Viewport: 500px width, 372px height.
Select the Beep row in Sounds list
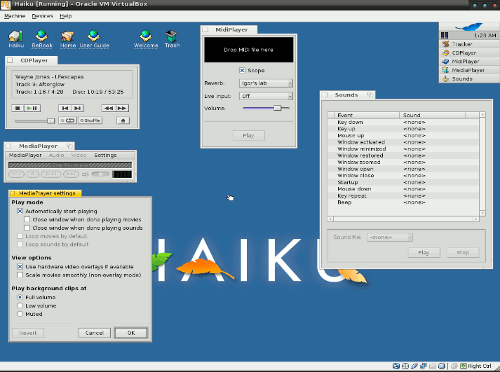(x=403, y=202)
